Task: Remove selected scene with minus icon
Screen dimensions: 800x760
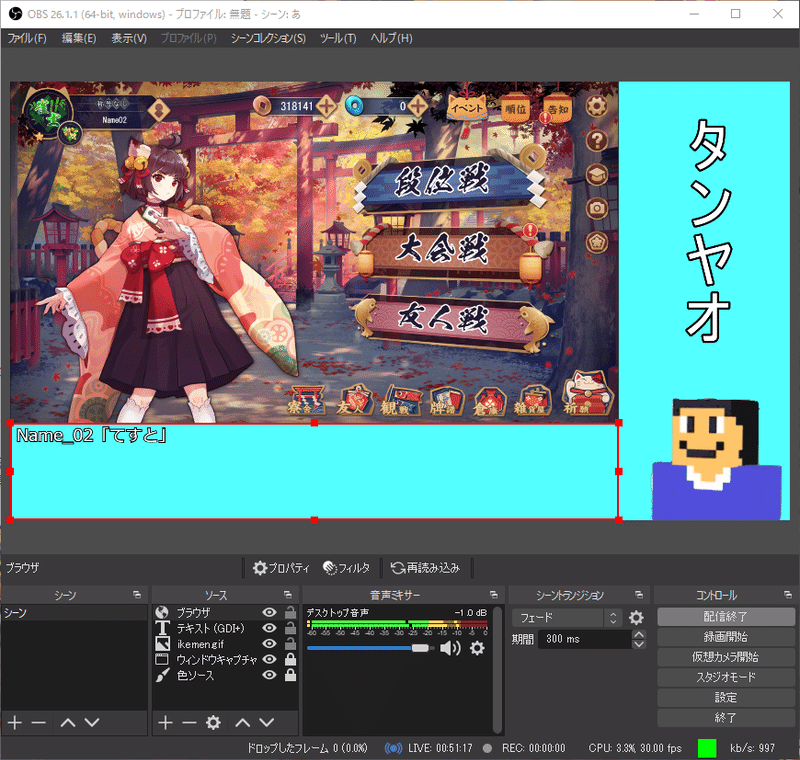Action: coord(38,722)
